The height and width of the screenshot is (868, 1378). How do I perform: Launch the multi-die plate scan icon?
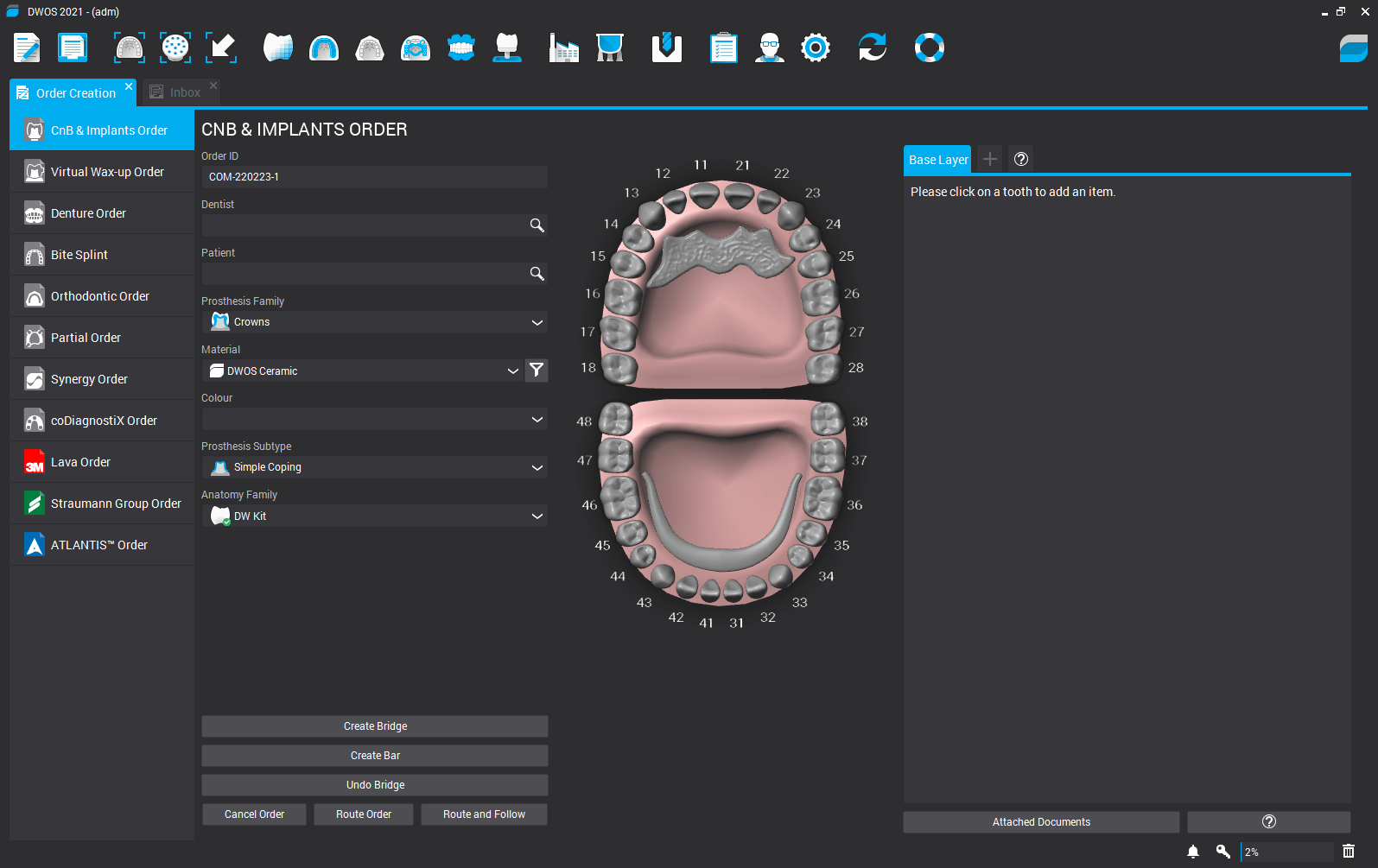point(175,48)
